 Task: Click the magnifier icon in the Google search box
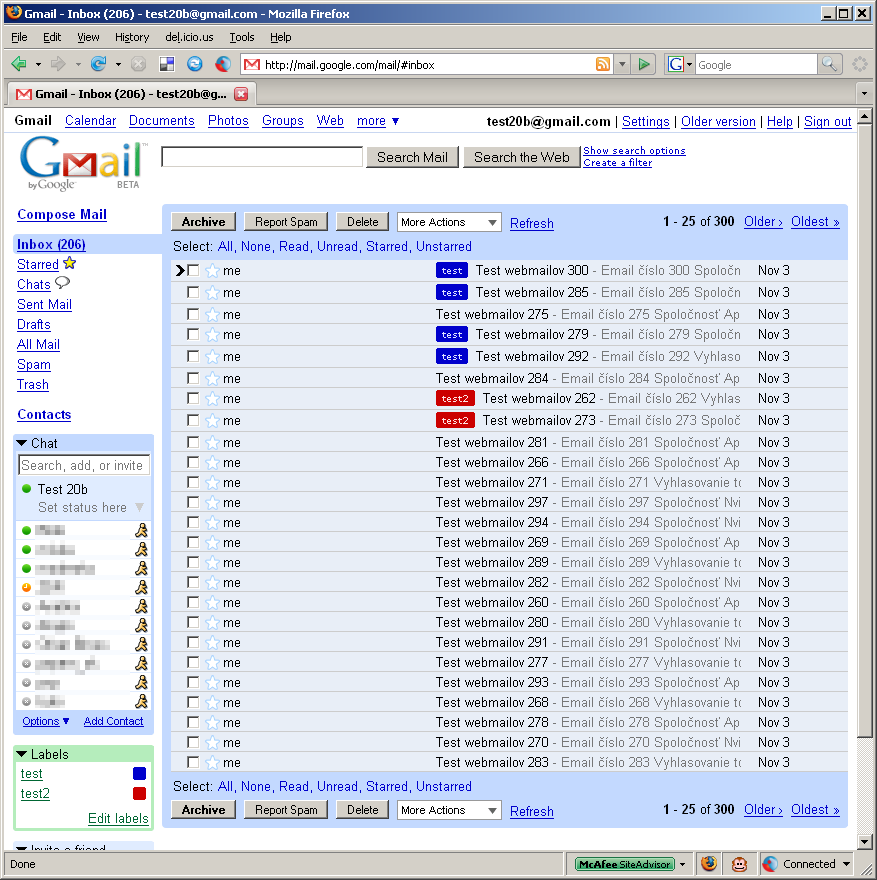tap(829, 65)
